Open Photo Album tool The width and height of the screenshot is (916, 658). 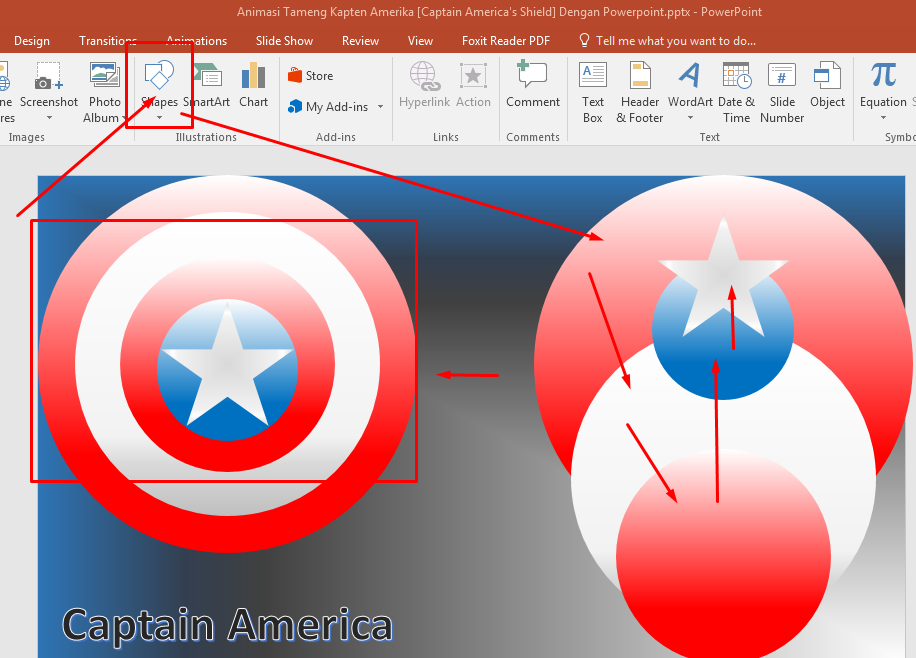click(105, 92)
